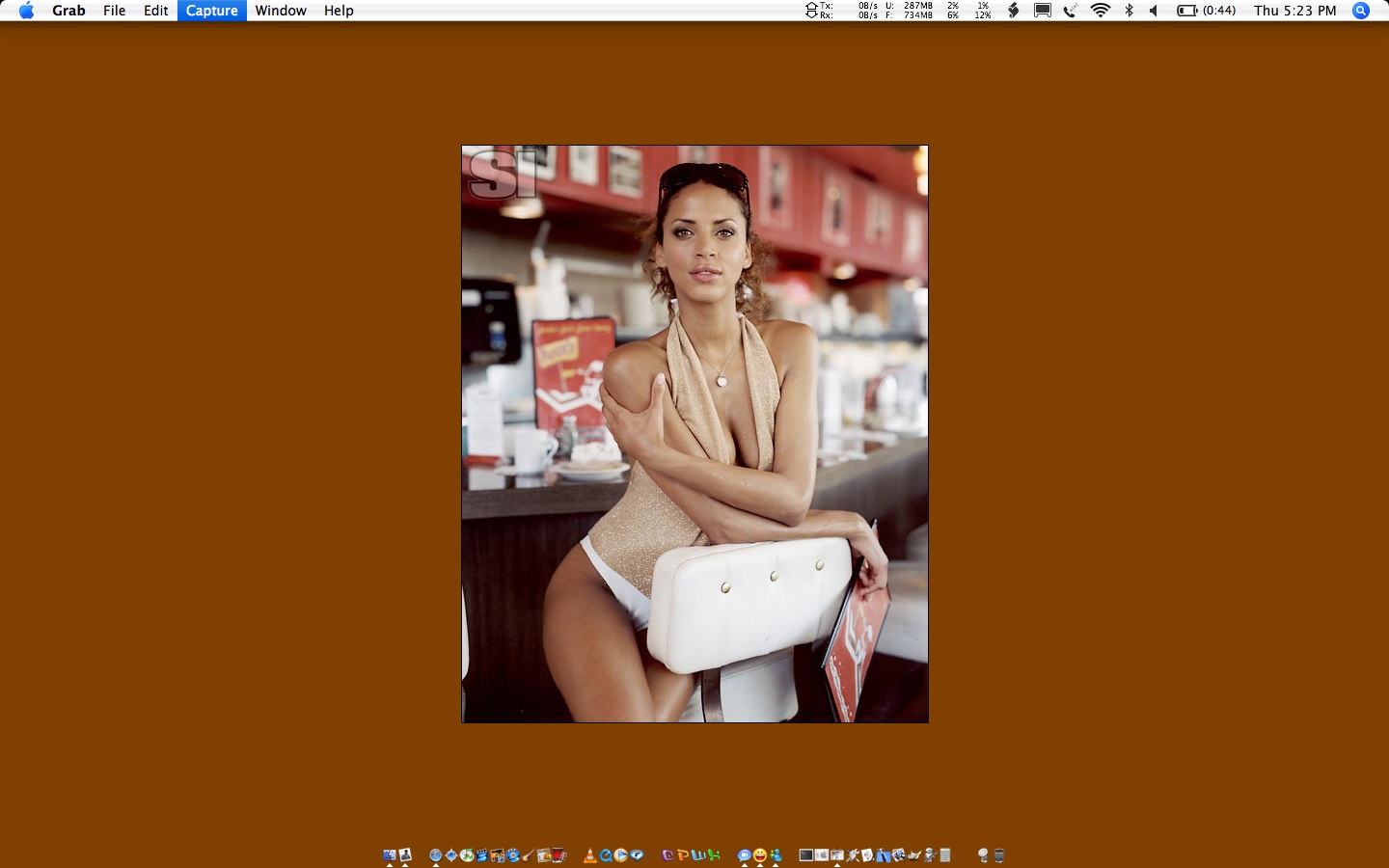Click the Tx/Rx network monitor readout

pos(841,11)
